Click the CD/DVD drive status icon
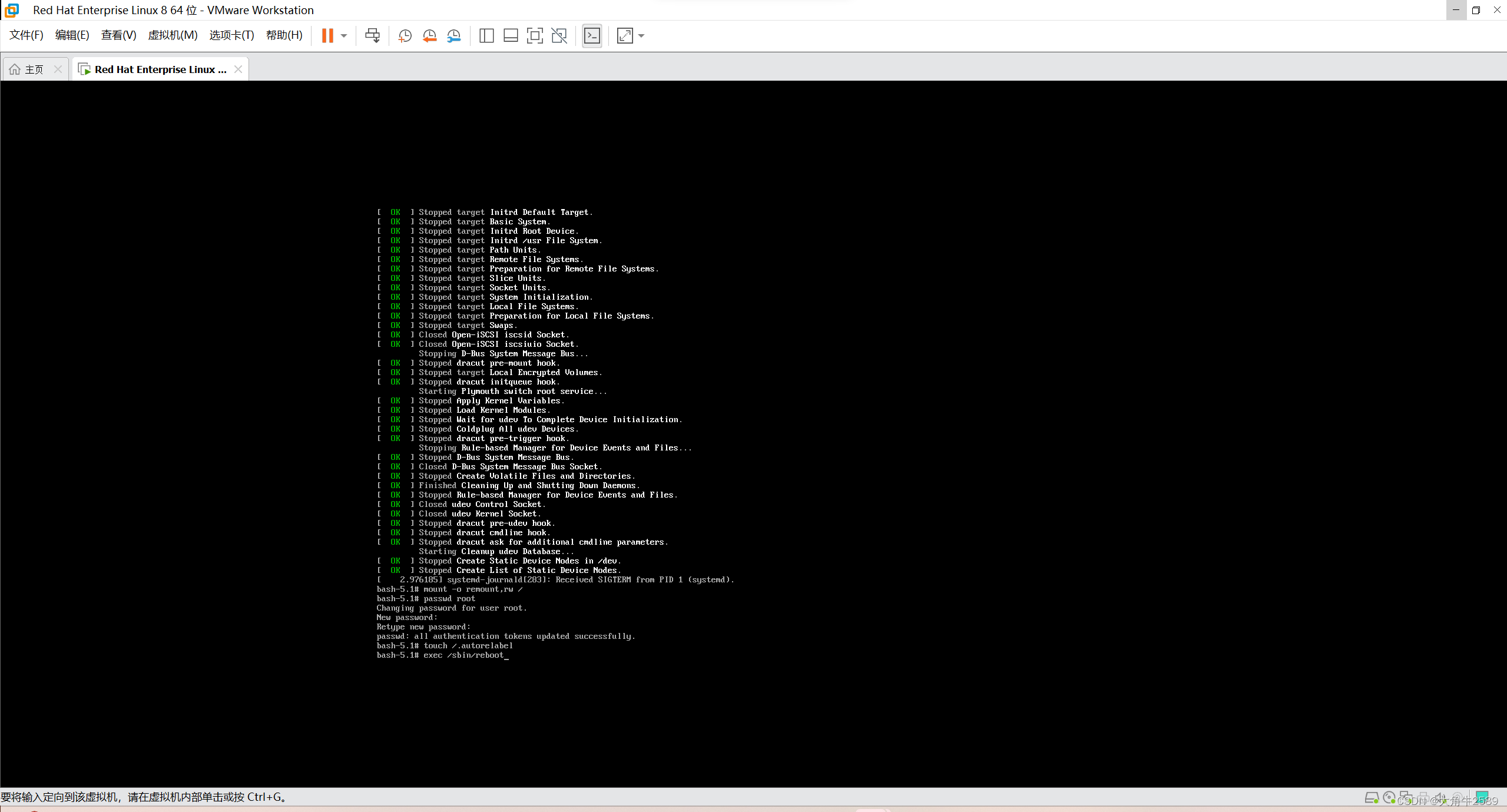Screen dimensions: 1507x812 coord(1389,797)
